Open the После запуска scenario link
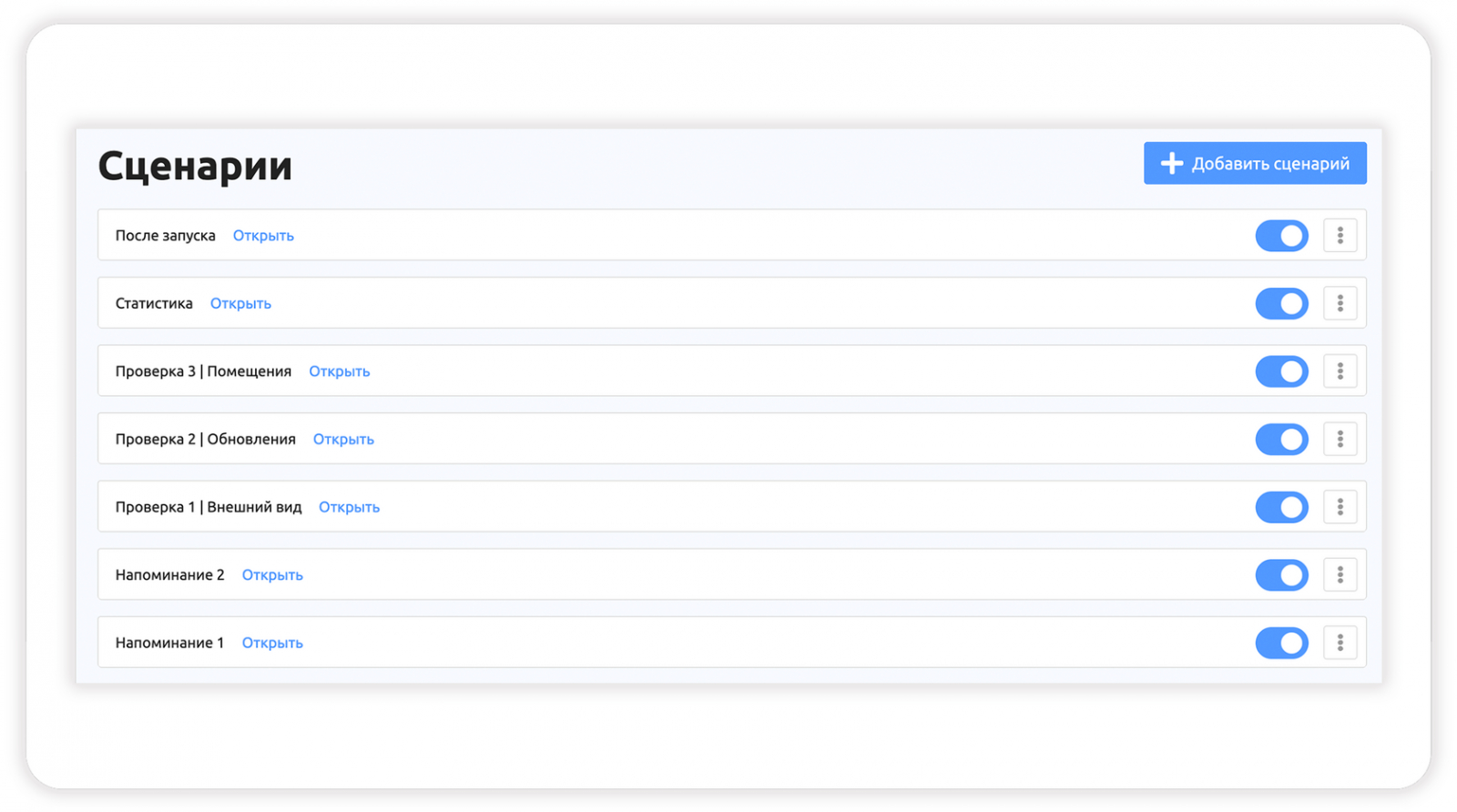 263,236
